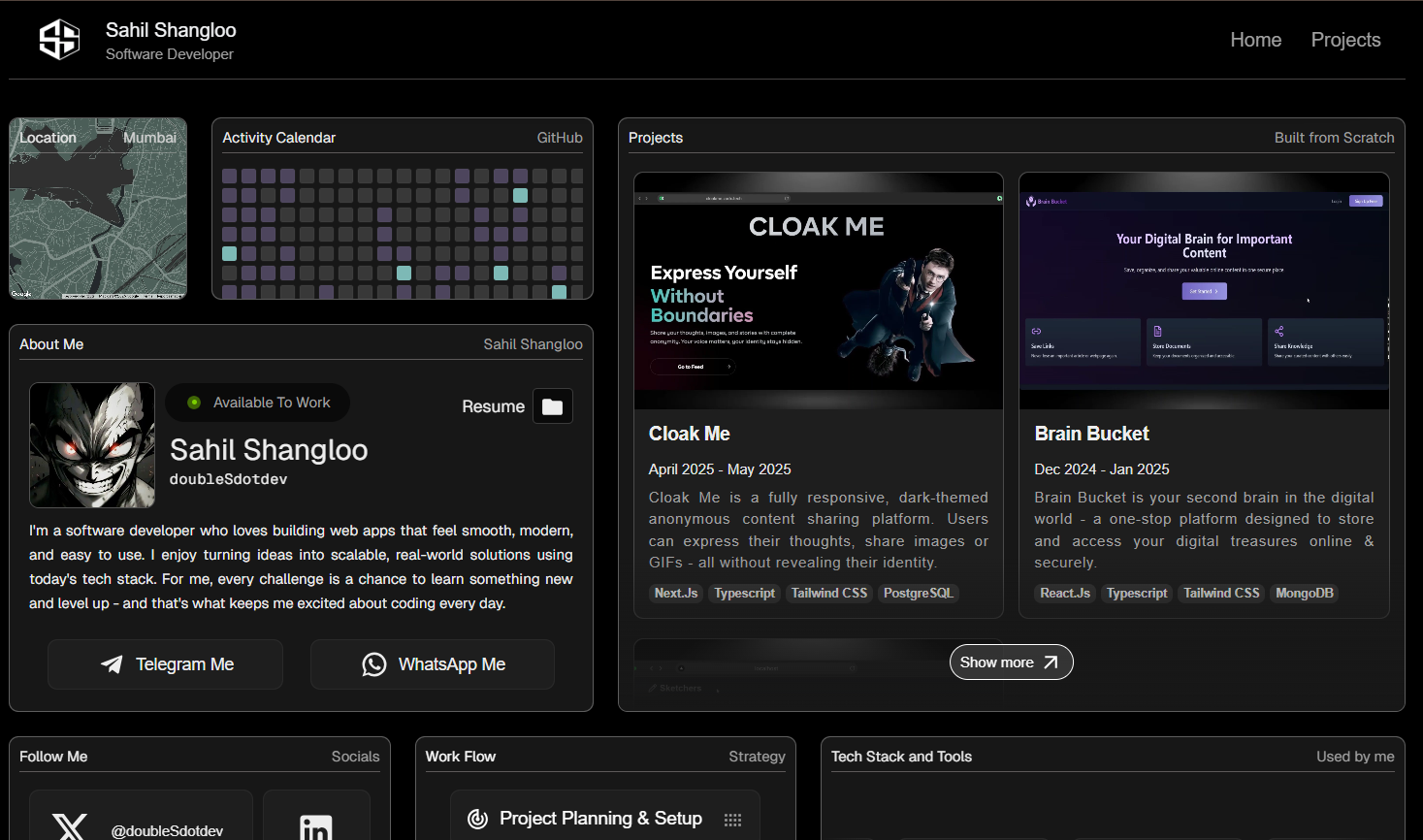The image size is (1423, 840).
Task: Click the Sahil Shangloo profile avatar
Action: [92, 445]
